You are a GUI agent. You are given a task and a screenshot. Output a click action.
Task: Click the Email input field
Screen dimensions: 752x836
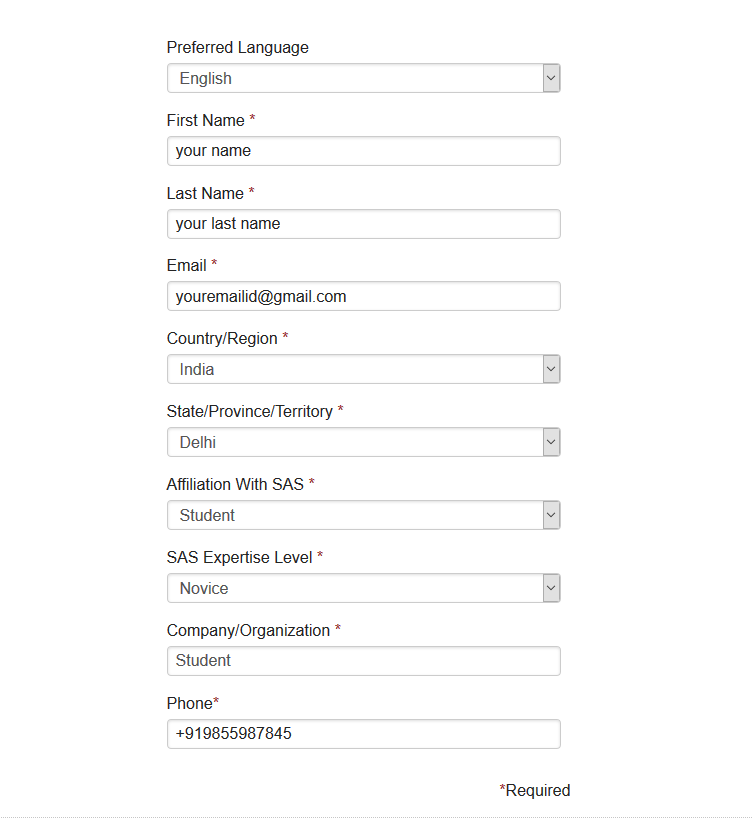click(363, 296)
